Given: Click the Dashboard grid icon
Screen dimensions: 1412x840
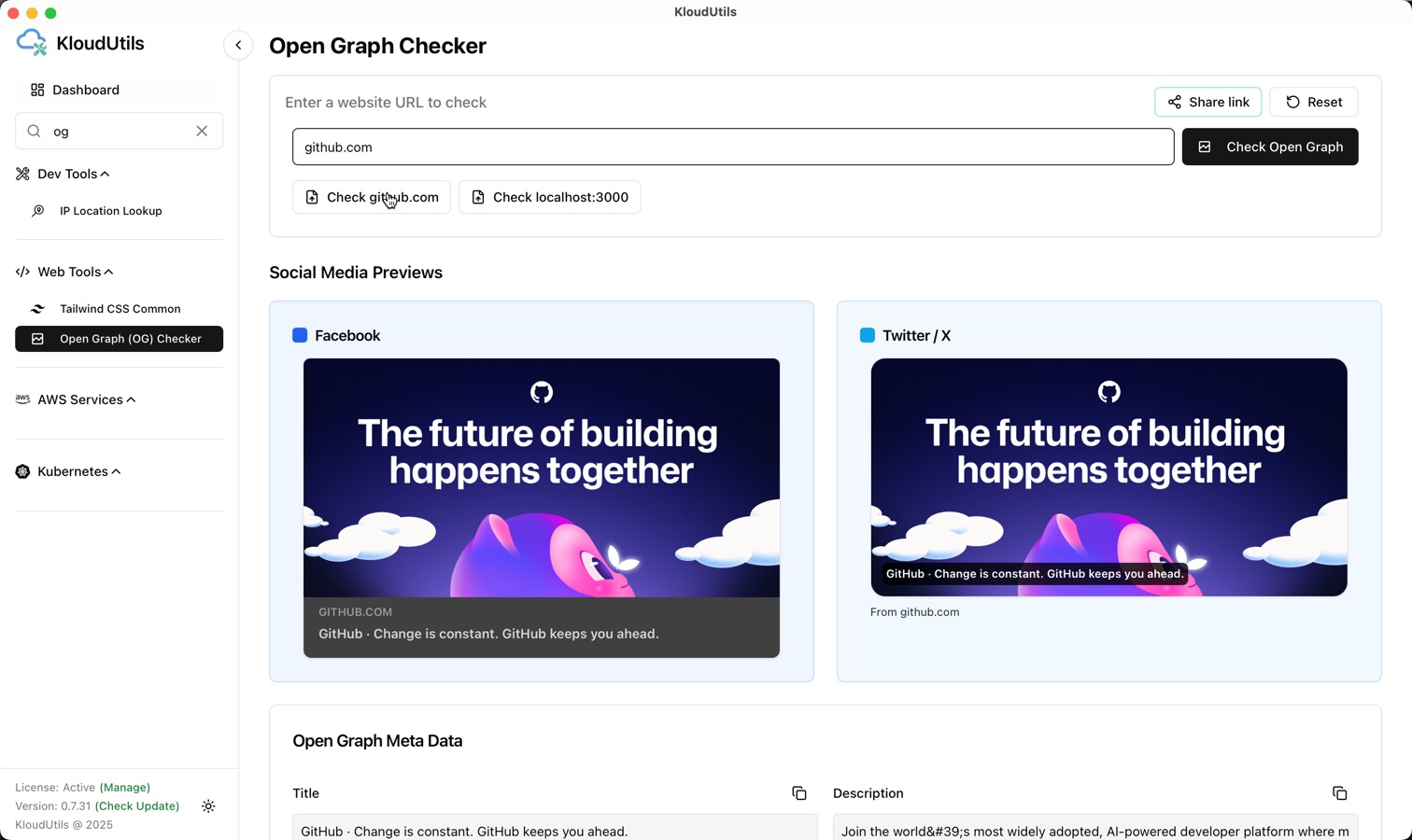Looking at the screenshot, I should 37,91.
